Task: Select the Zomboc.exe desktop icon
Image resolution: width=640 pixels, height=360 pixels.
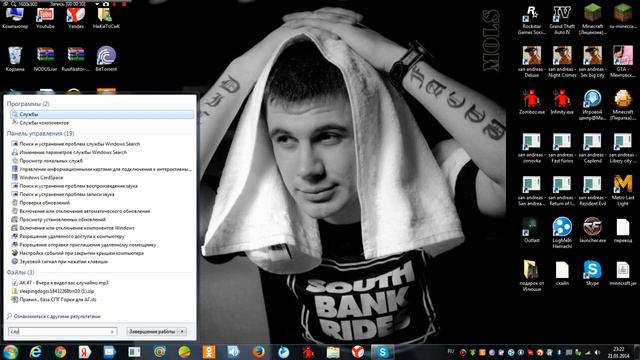Action: coord(531,102)
